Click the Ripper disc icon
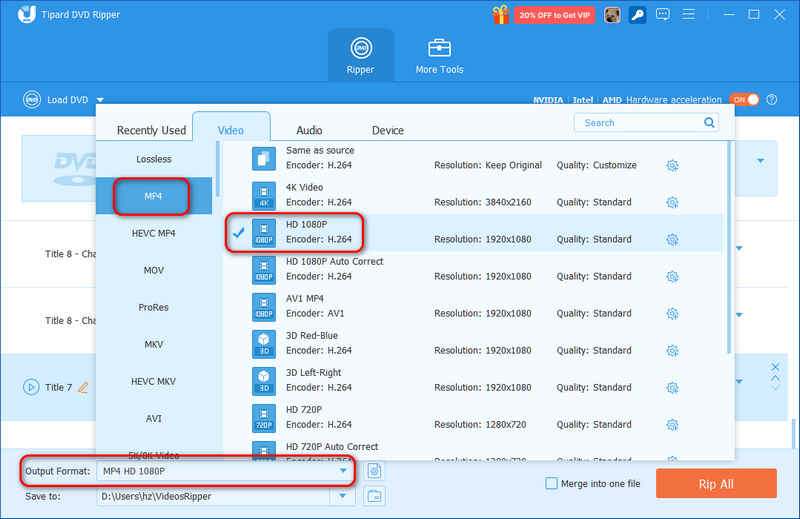The width and height of the screenshot is (800, 519). point(361,48)
